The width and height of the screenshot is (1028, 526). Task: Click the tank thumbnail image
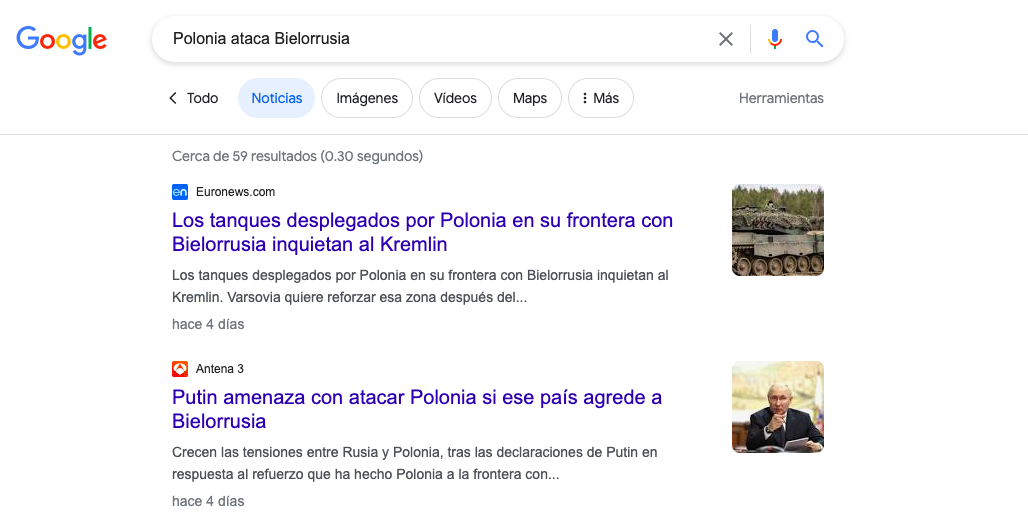(x=777, y=229)
